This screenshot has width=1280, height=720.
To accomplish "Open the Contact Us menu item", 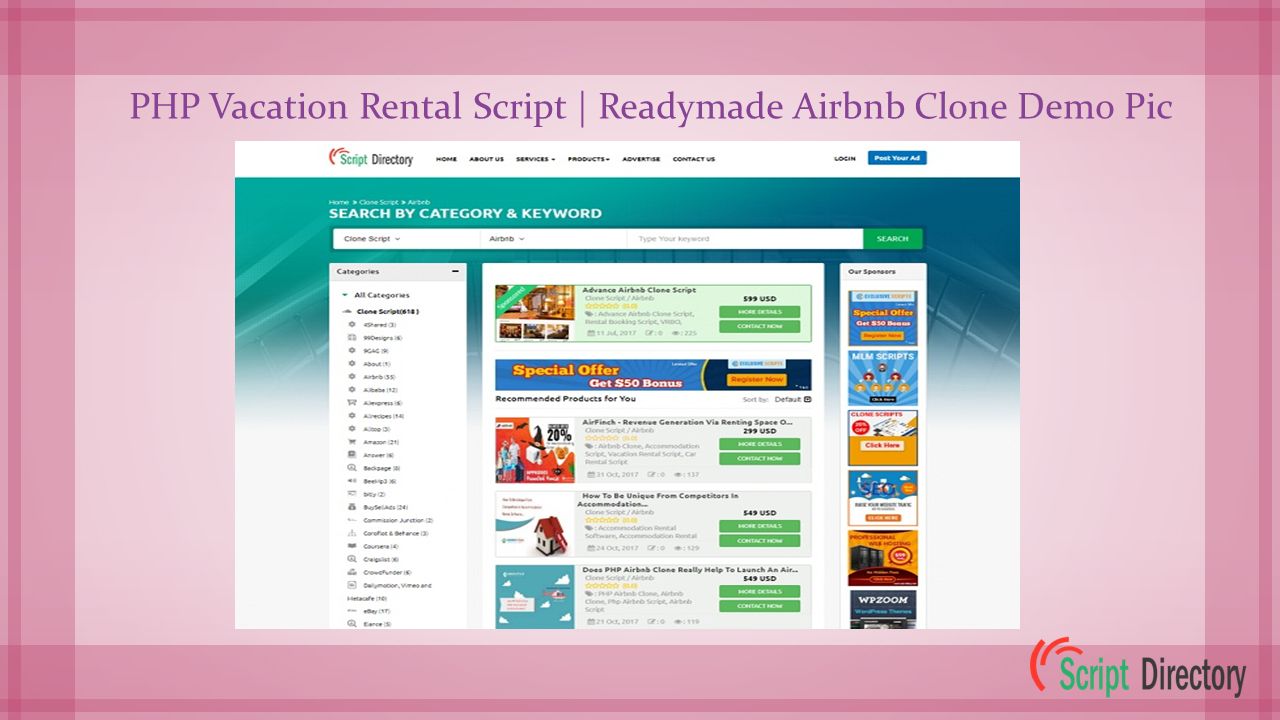I will 694,159.
